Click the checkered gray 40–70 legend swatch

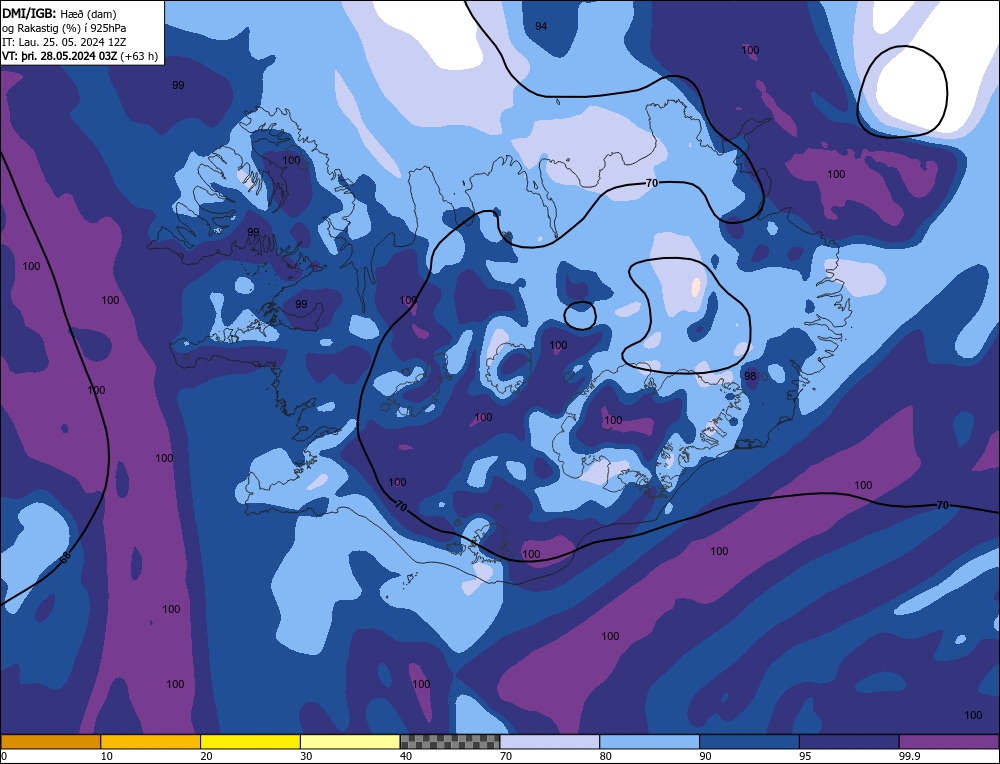[x=450, y=742]
